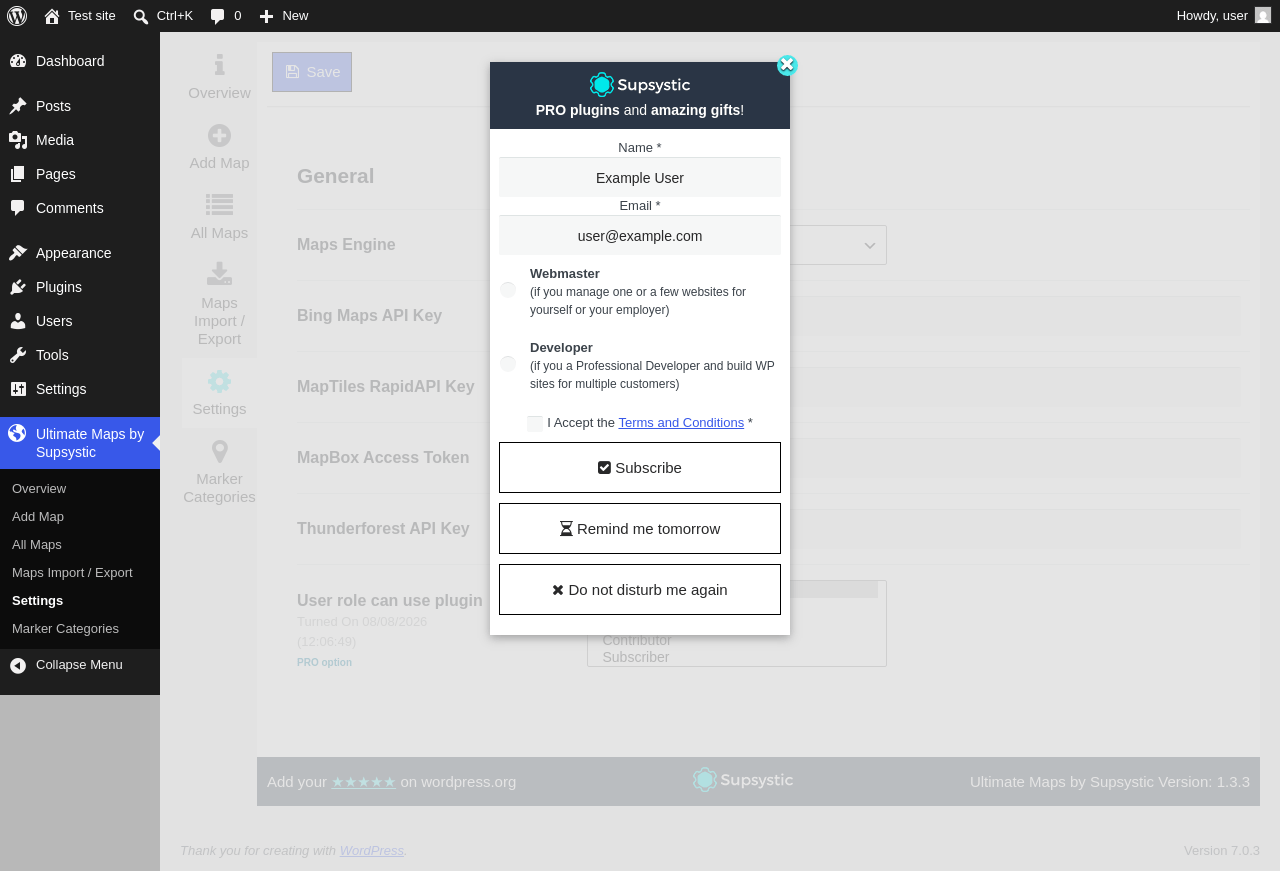Click Remind me tomorrow button
1280x871 pixels.
click(640, 529)
